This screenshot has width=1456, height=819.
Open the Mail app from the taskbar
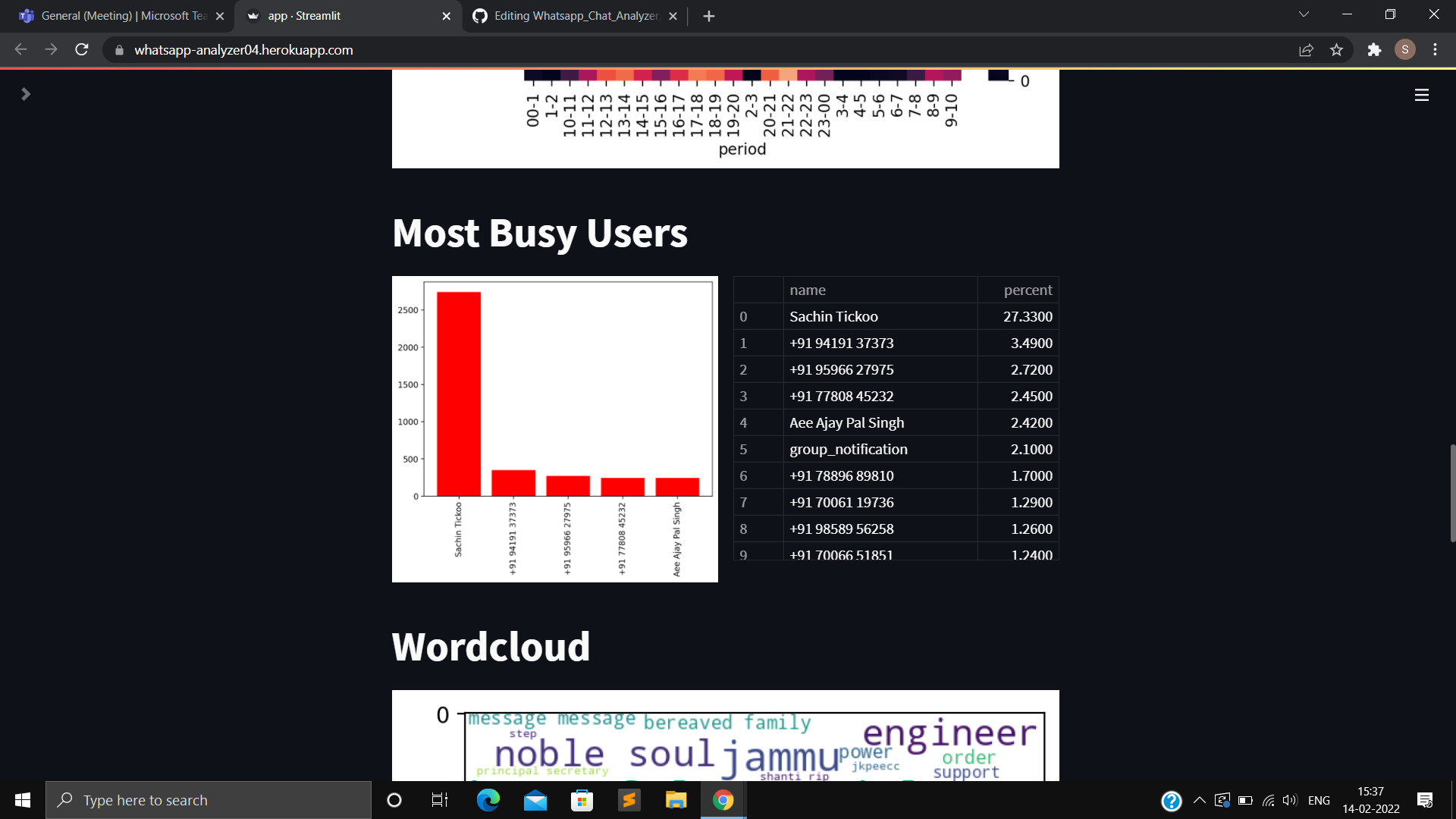535,800
